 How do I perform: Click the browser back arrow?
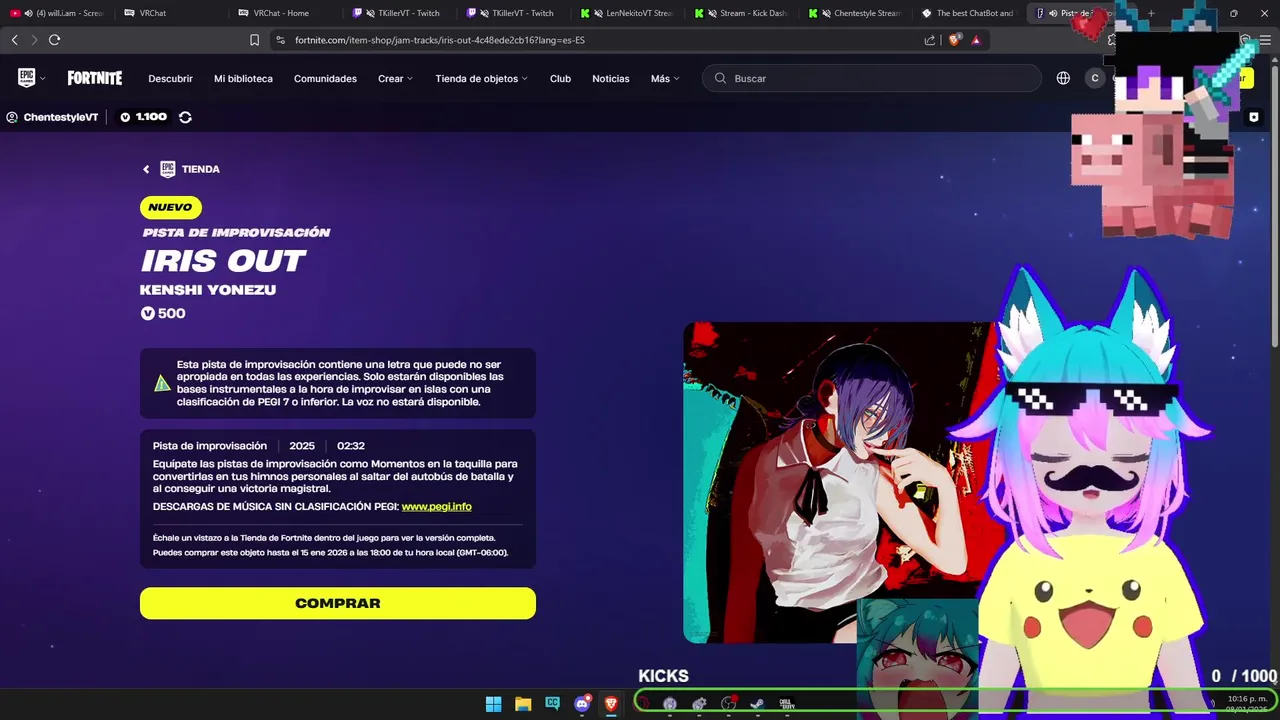(x=14, y=40)
